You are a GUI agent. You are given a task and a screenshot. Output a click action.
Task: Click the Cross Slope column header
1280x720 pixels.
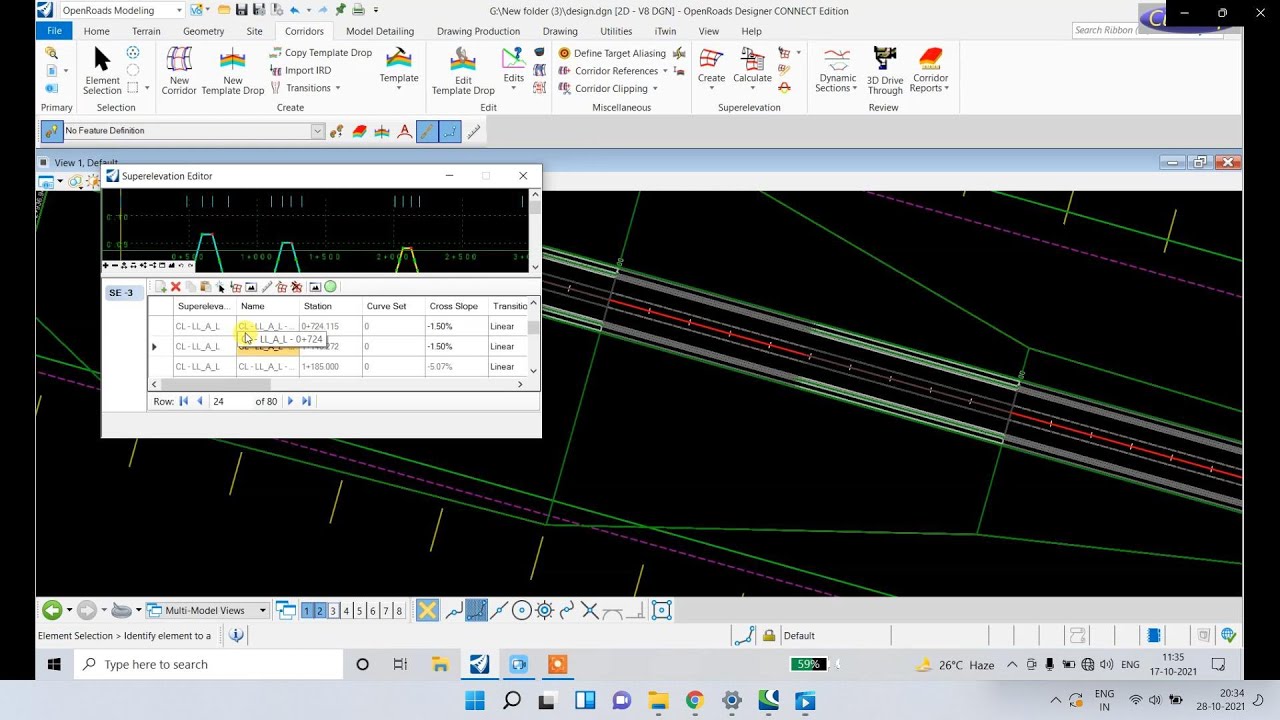click(x=455, y=306)
